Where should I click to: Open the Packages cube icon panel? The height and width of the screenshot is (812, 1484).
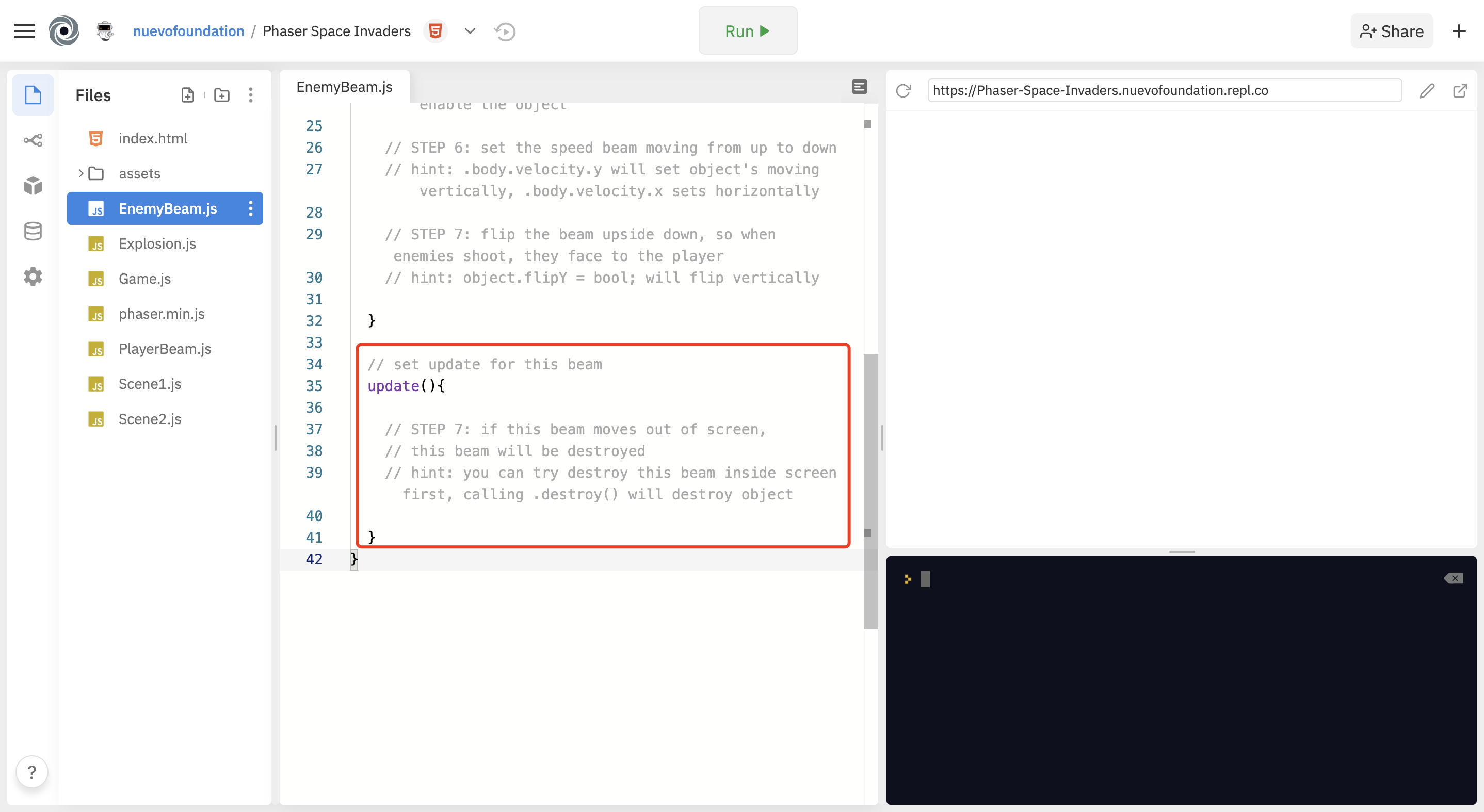tap(33, 185)
